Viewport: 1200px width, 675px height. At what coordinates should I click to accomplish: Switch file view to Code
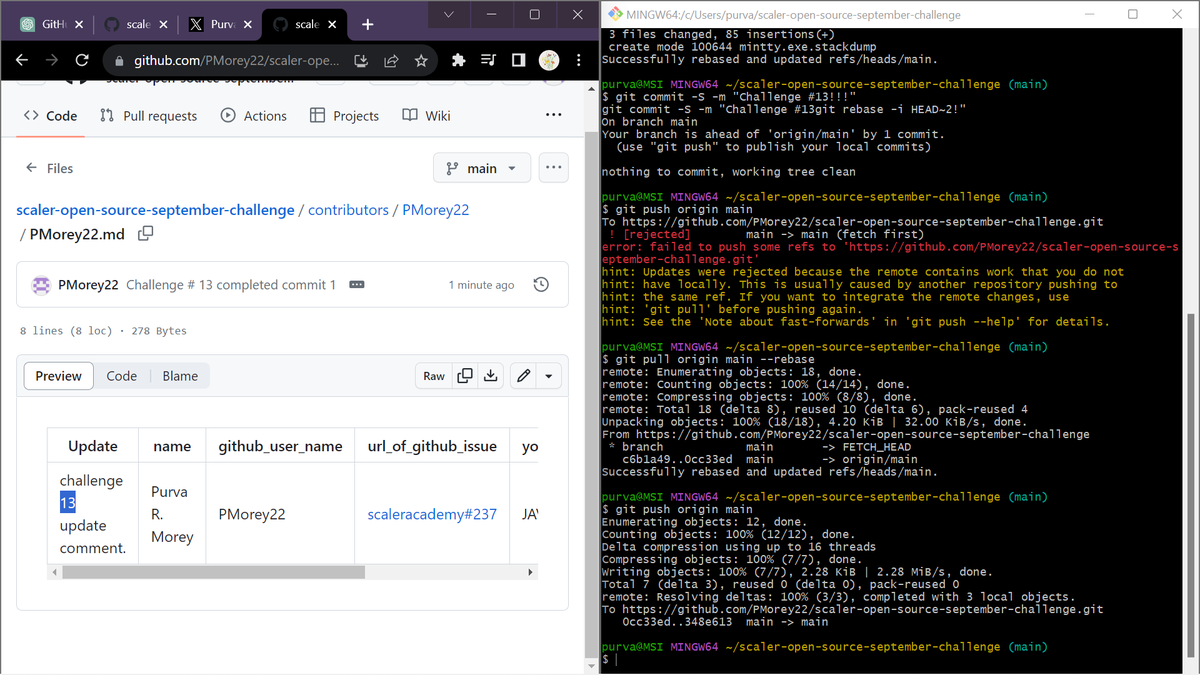[x=122, y=376]
